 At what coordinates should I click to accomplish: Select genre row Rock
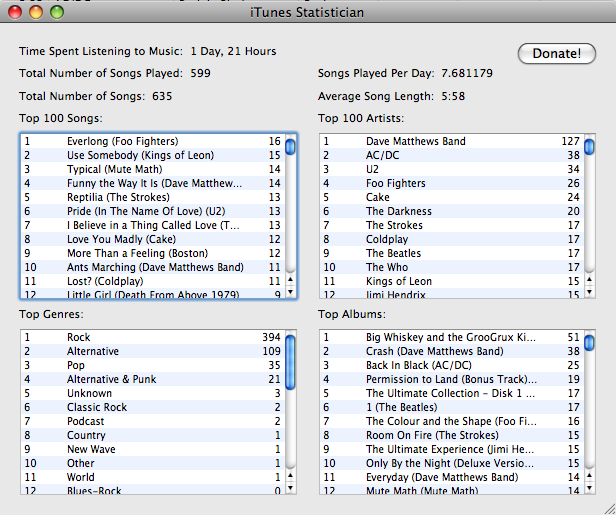[x=153, y=337]
